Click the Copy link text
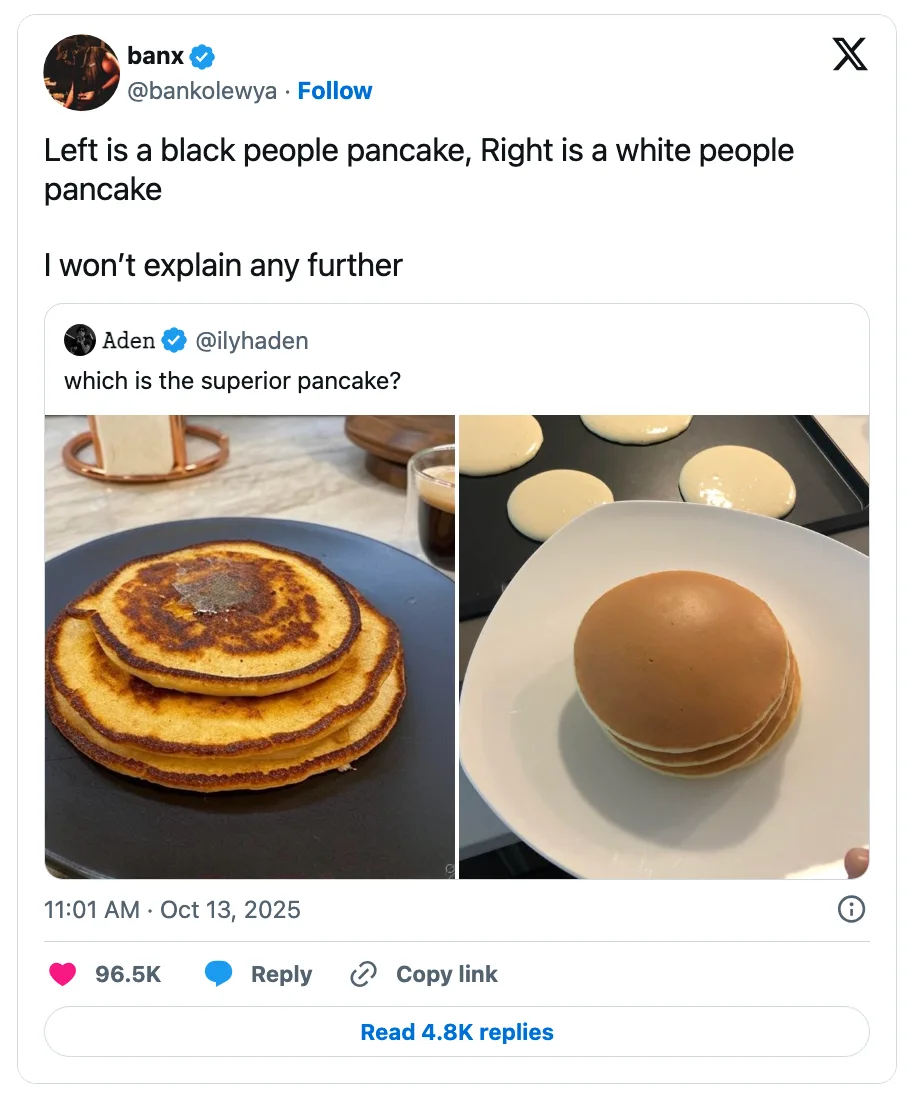This screenshot has height=1104, width=920. (x=446, y=974)
